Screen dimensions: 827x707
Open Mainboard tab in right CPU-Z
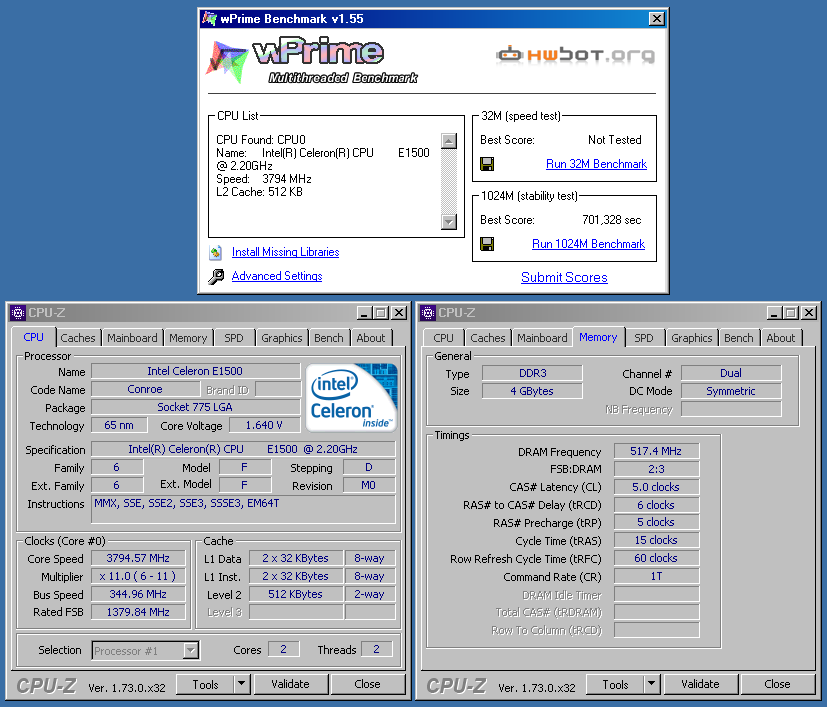542,338
